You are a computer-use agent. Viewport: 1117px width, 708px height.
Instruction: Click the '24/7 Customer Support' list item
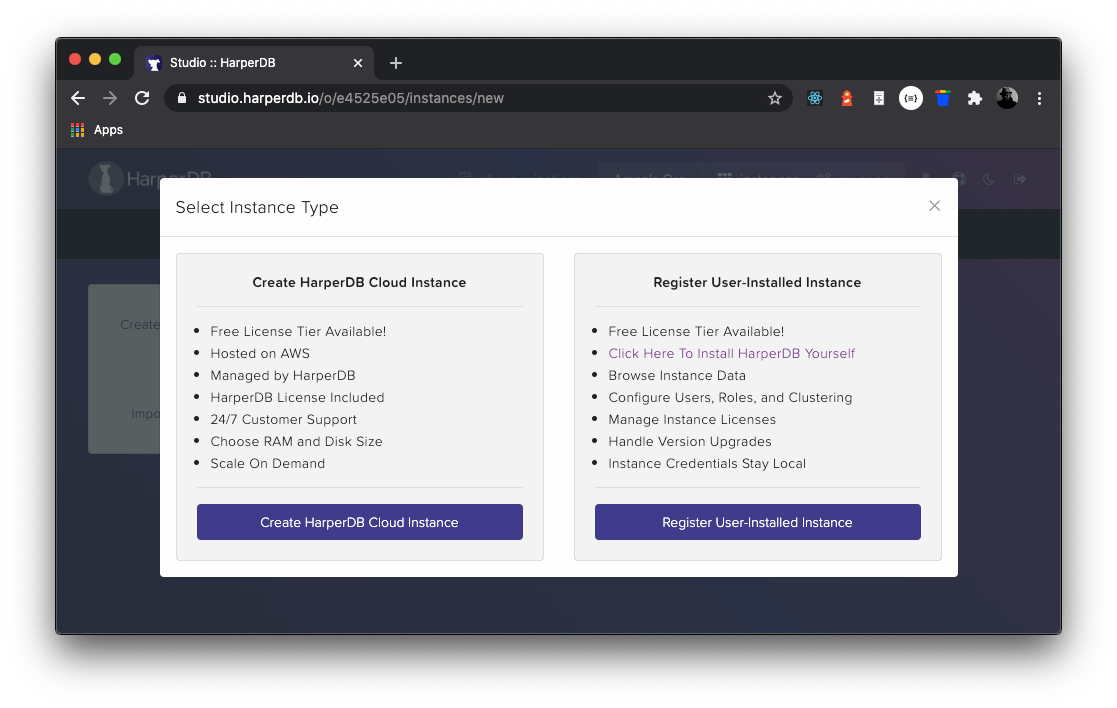[284, 420]
